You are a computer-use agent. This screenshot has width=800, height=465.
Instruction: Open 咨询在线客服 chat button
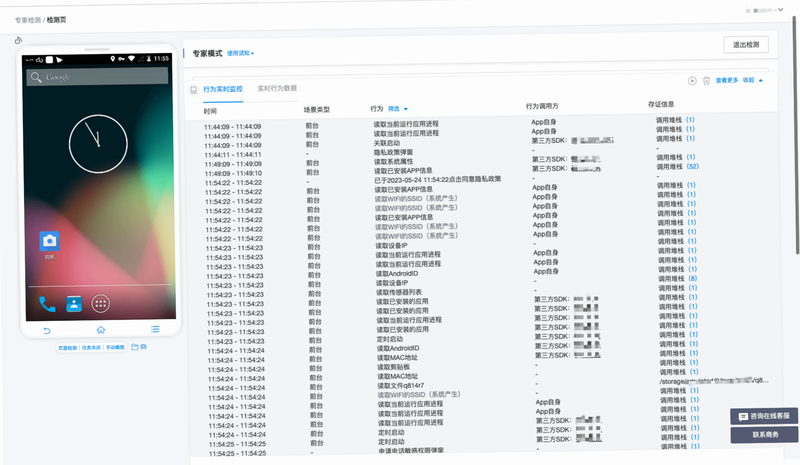pos(764,417)
